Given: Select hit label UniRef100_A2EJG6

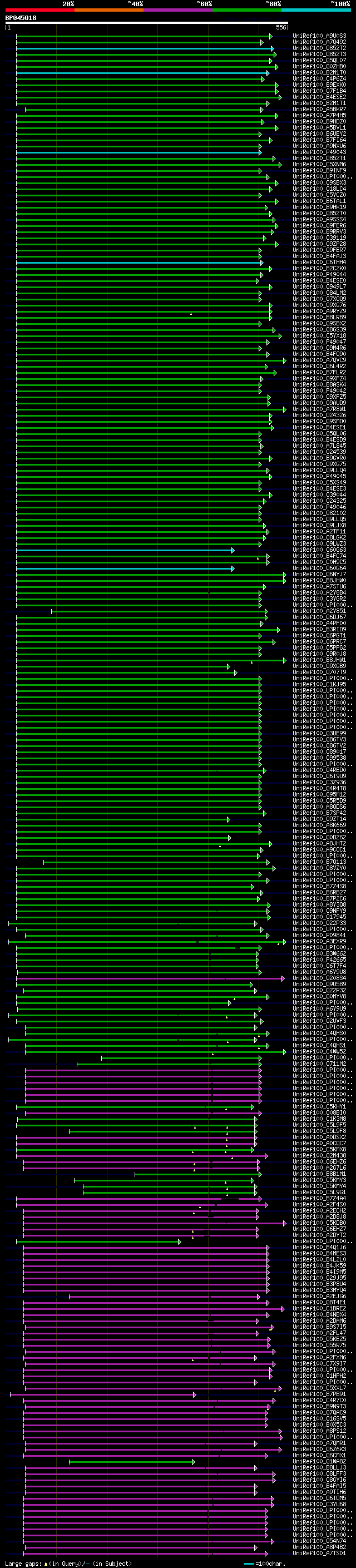Looking at the screenshot, I should pos(319,1297).
